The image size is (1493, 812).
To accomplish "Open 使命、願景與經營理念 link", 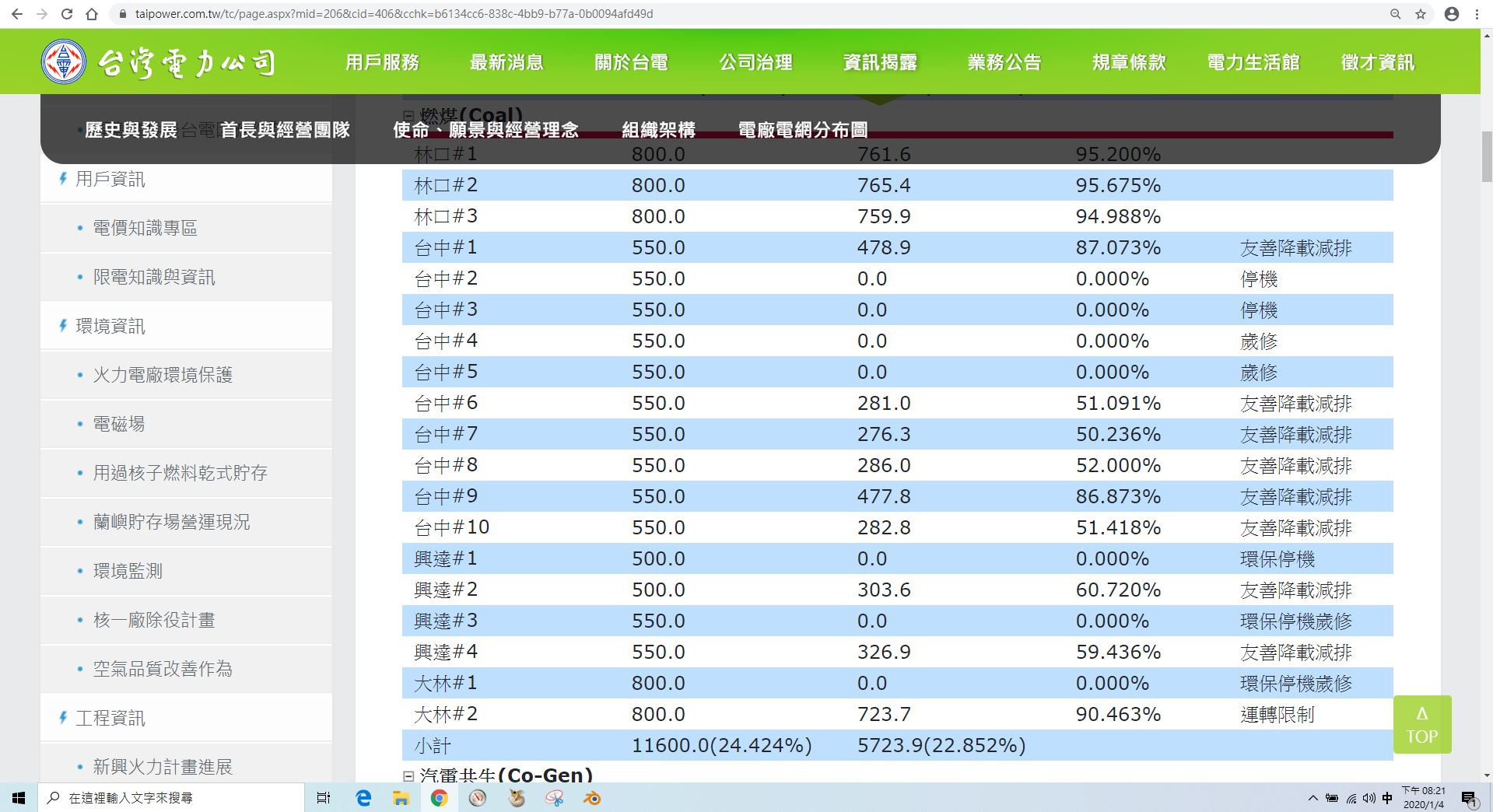I will (x=485, y=130).
